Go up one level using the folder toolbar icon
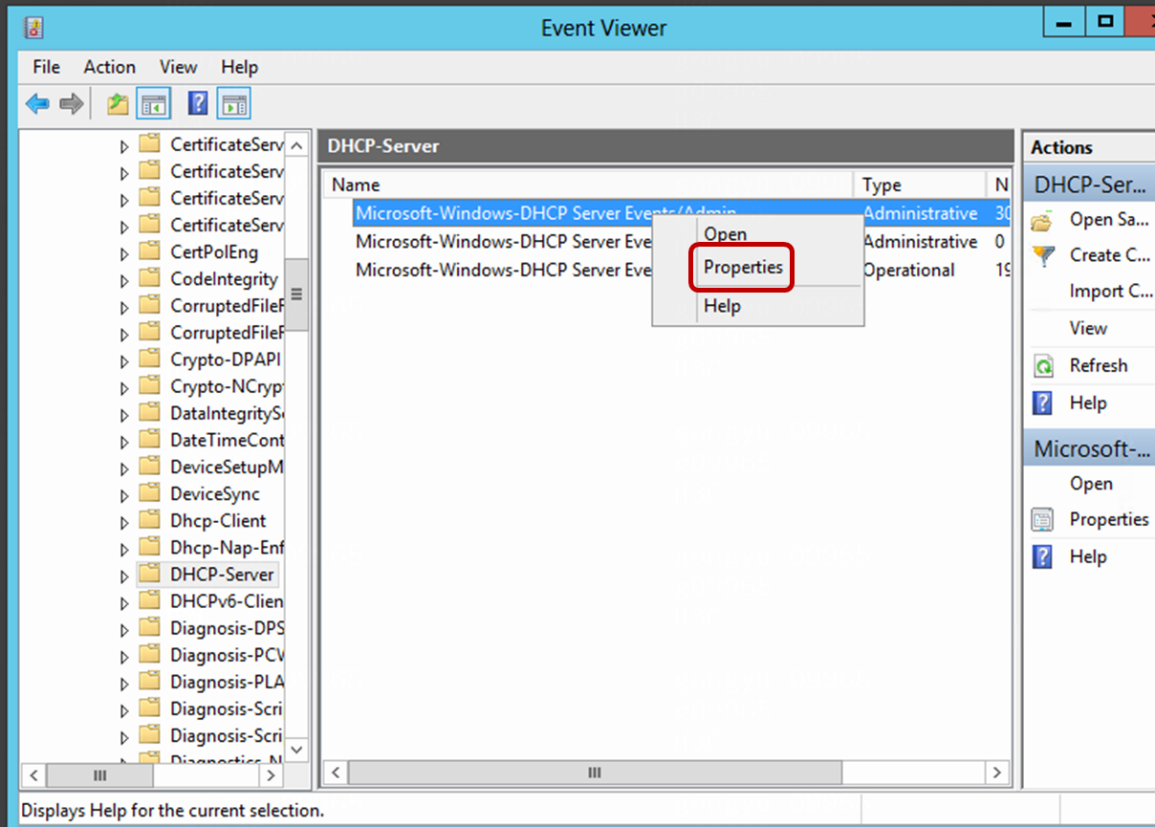The height and width of the screenshot is (827, 1155). (117, 104)
